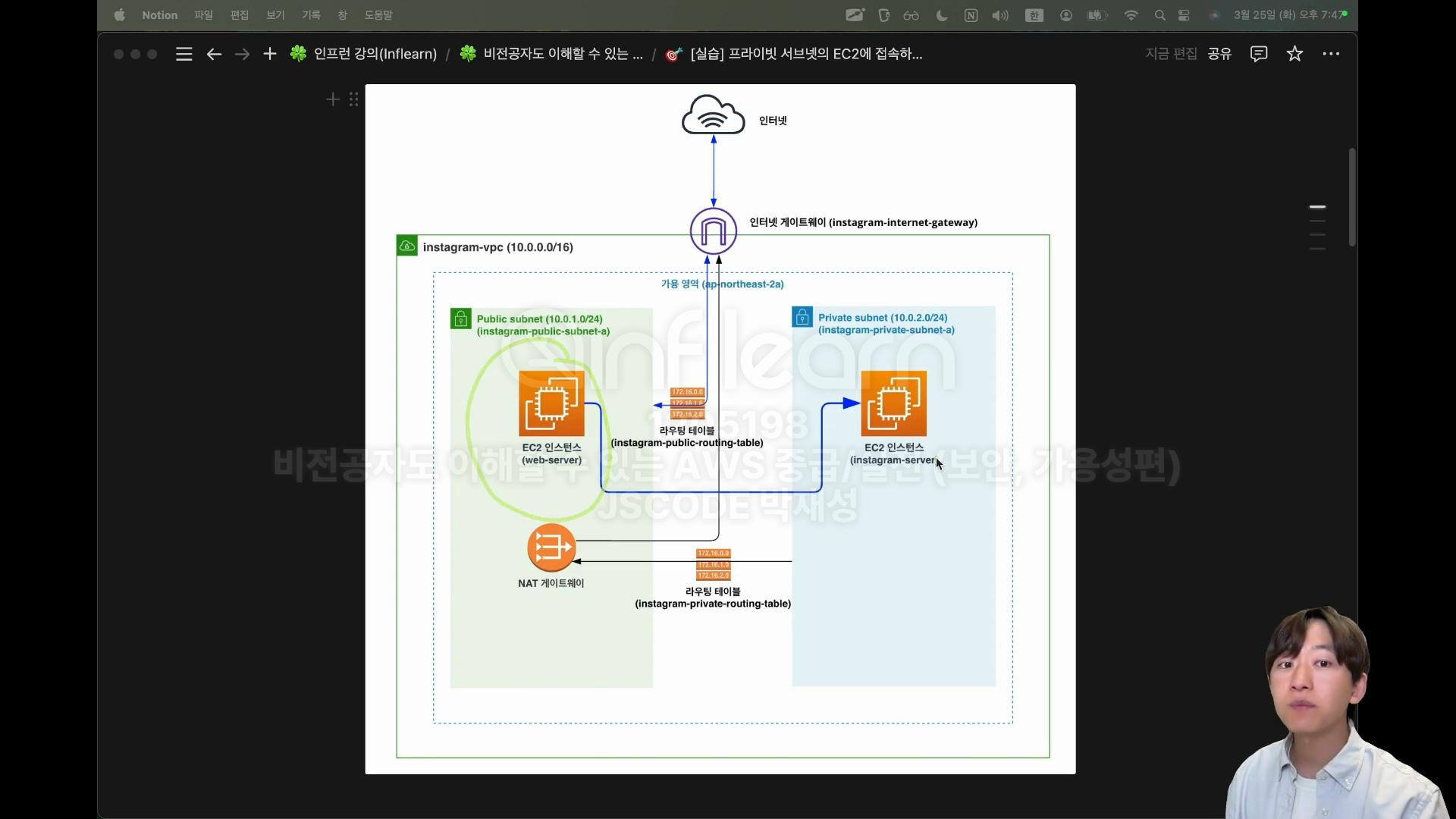Favorite this page with the star
The image size is (1456, 819).
pyautogui.click(x=1294, y=54)
